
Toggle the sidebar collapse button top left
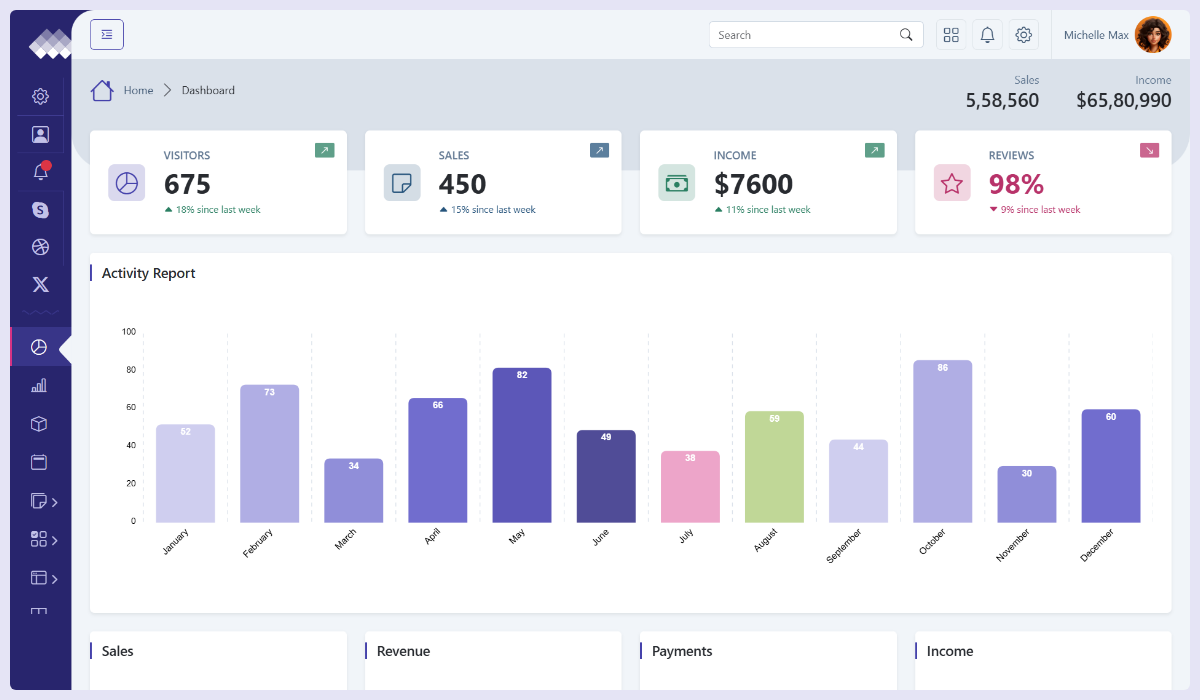(x=107, y=33)
